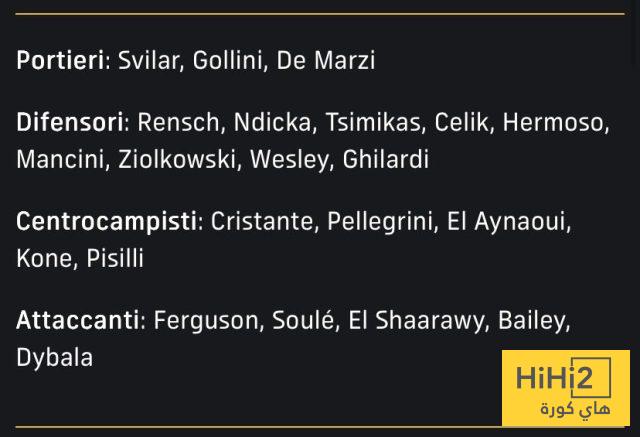Image resolution: width=640 pixels, height=437 pixels.
Task: Click the Attaccanti heading
Action: pos(77,320)
